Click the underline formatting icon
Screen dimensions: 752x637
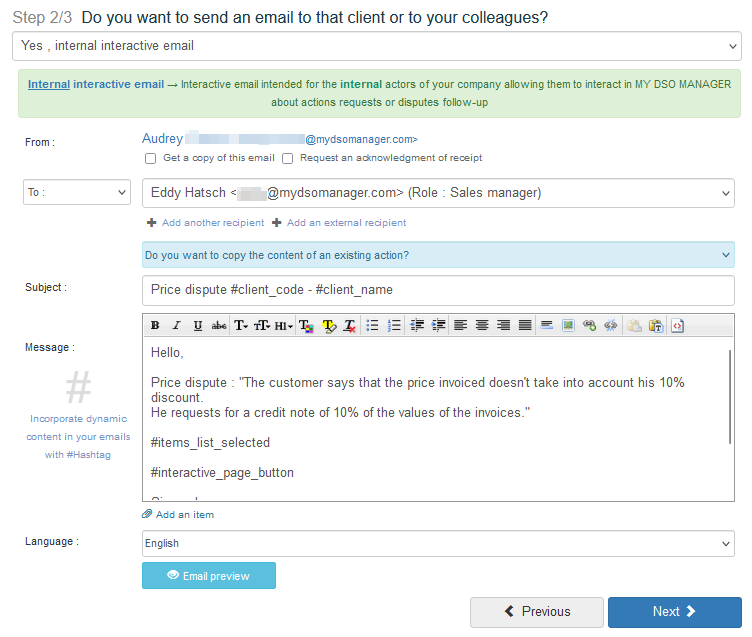click(197, 326)
